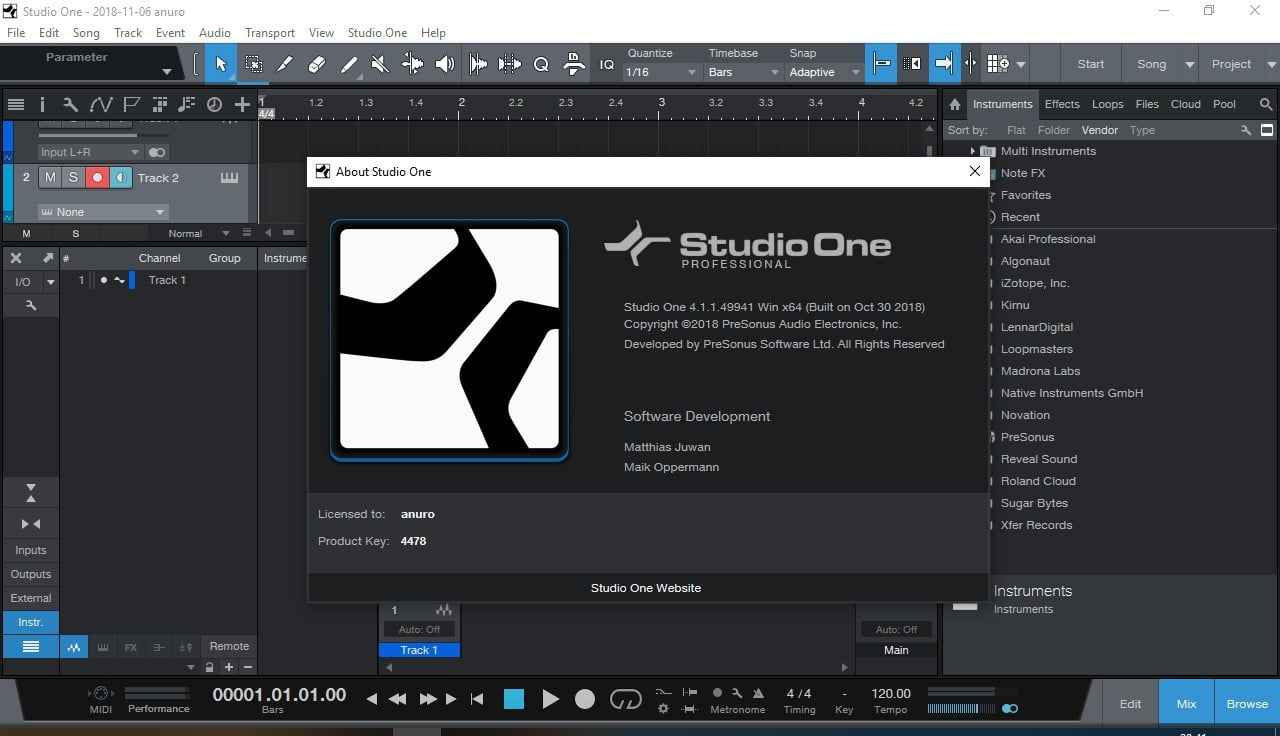Click the Stop button in transport

click(x=514, y=699)
